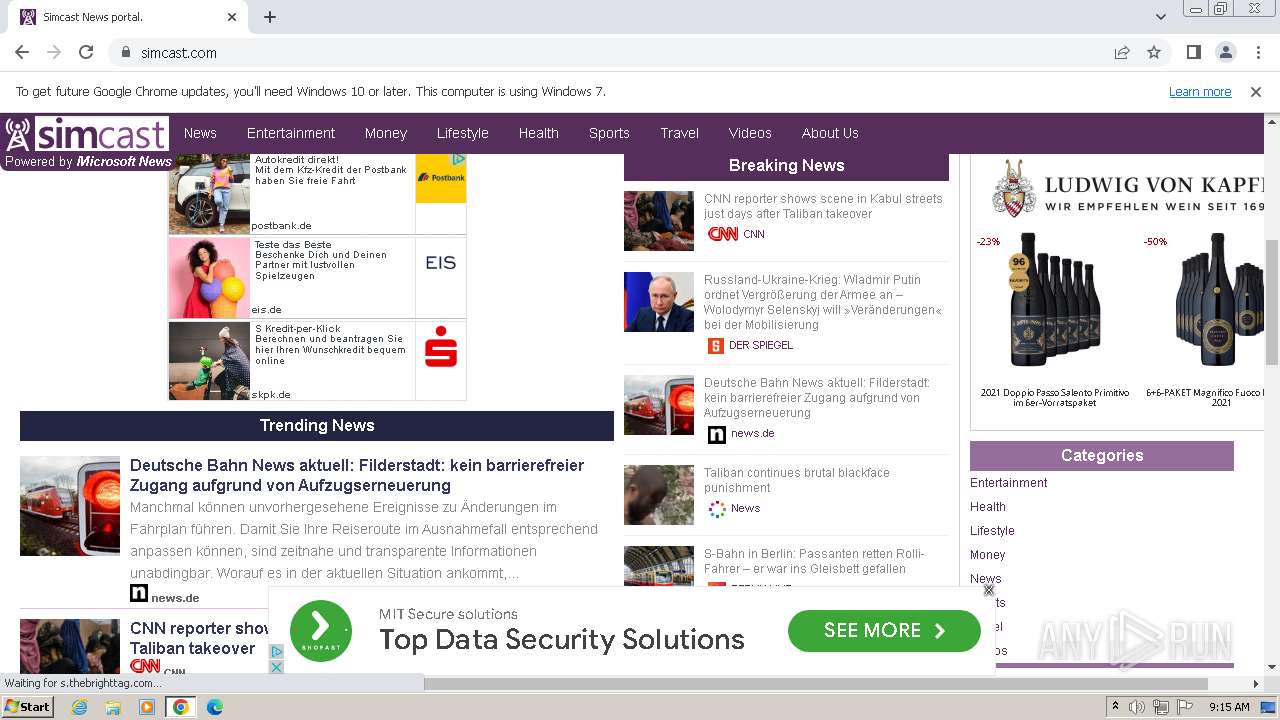Show hidden system tray icons
Viewport: 1280px width, 720px height.
pyautogui.click(x=1115, y=707)
